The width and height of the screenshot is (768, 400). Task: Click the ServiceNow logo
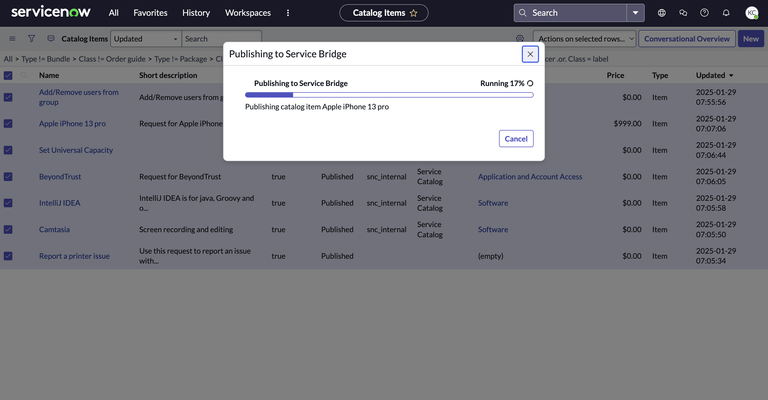coord(50,12)
